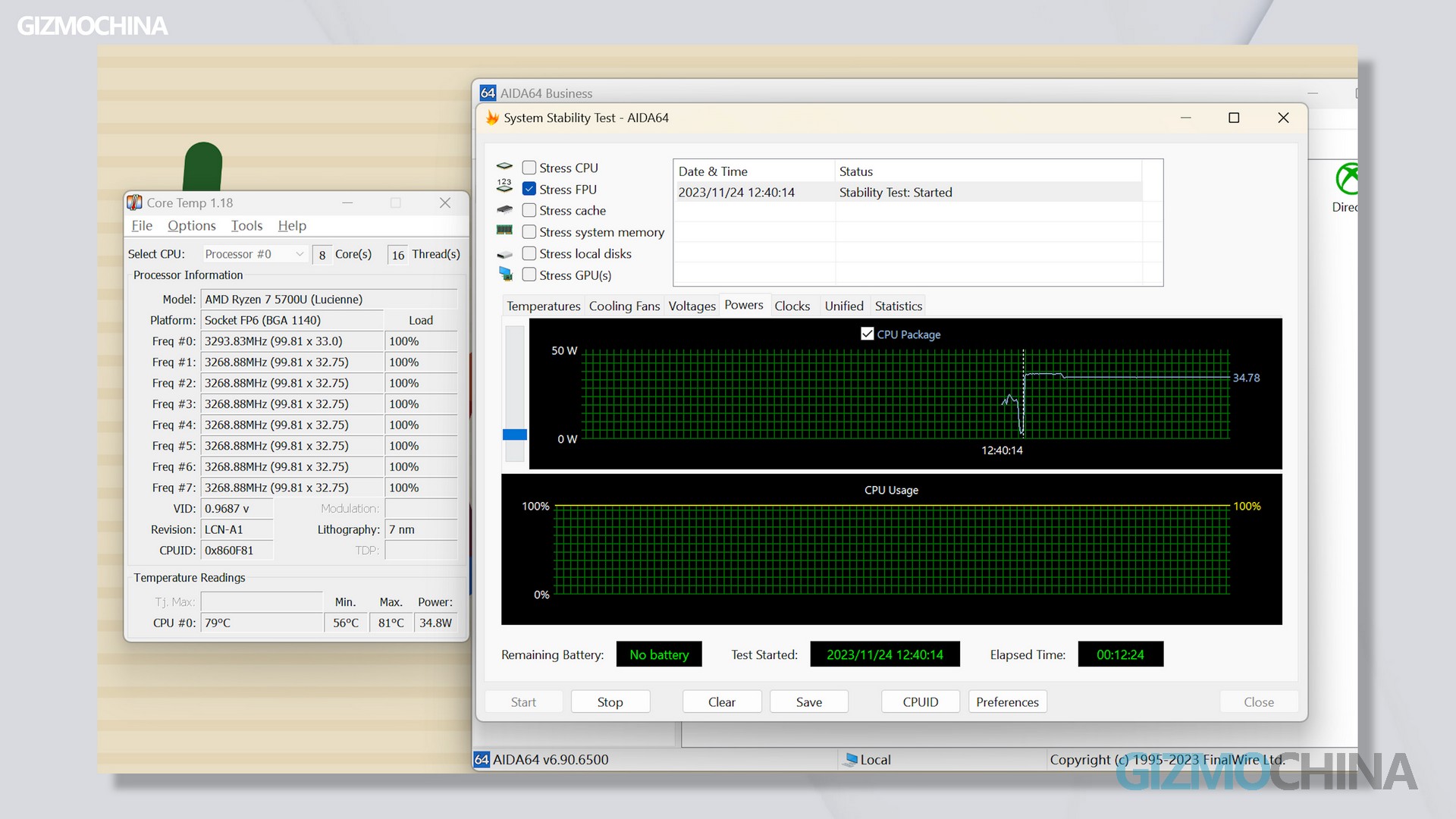1456x819 pixels.
Task: Click the monitor icon beside Stress GPU(s)
Action: pos(506,274)
